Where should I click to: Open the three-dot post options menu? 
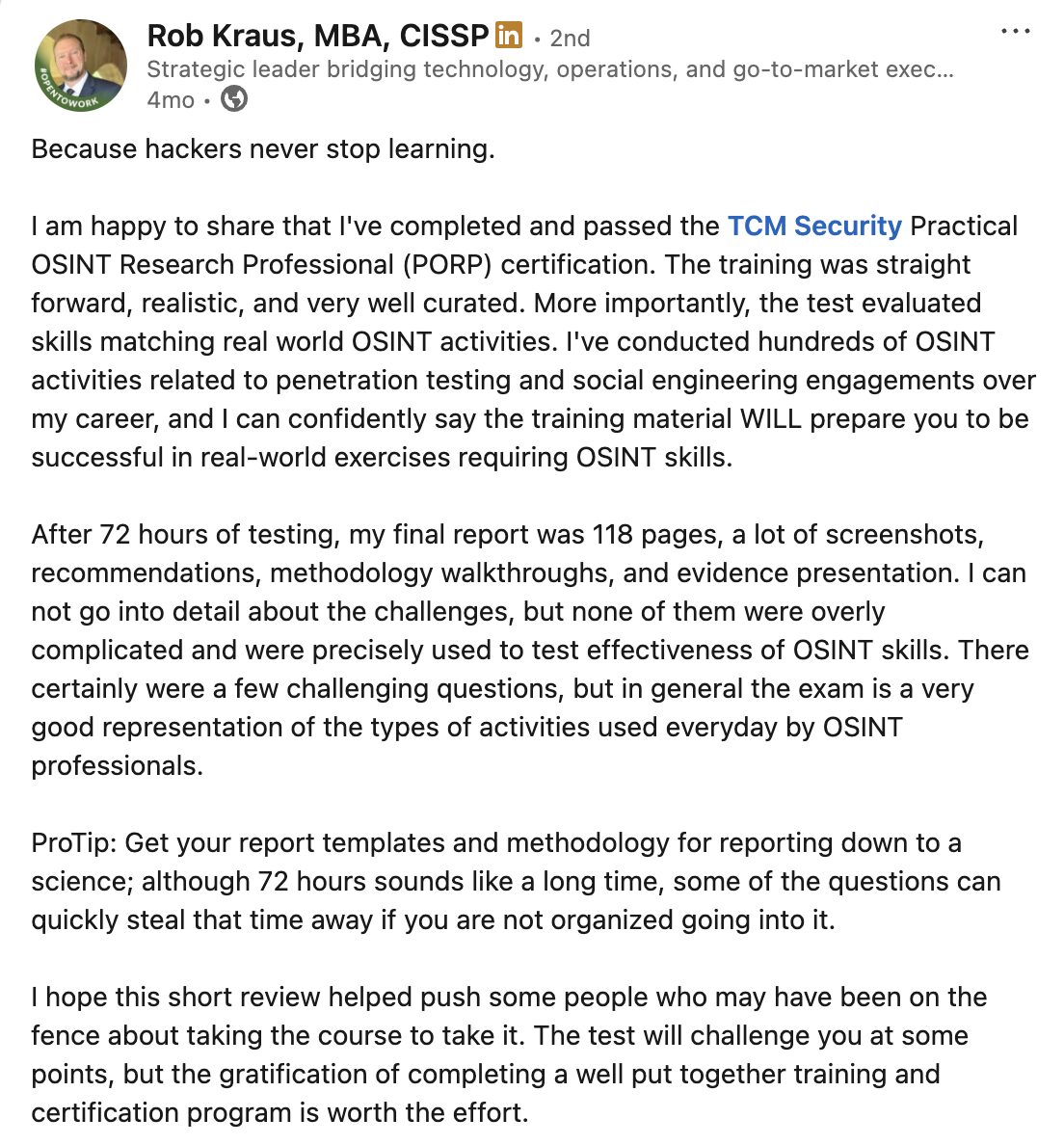click(1015, 32)
